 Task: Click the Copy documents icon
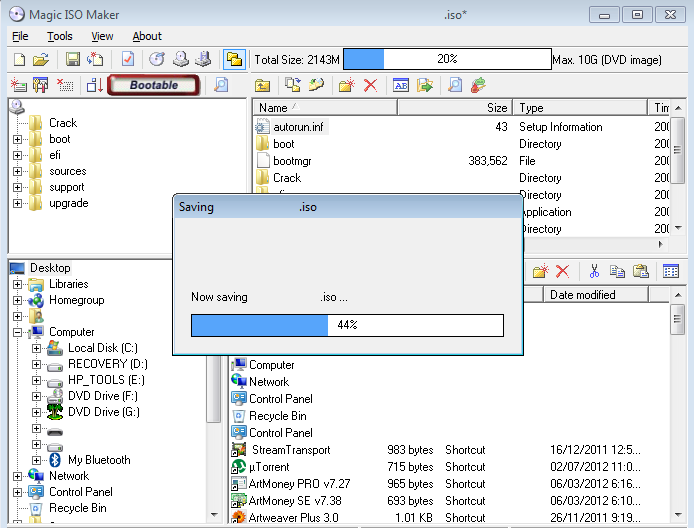(x=617, y=271)
